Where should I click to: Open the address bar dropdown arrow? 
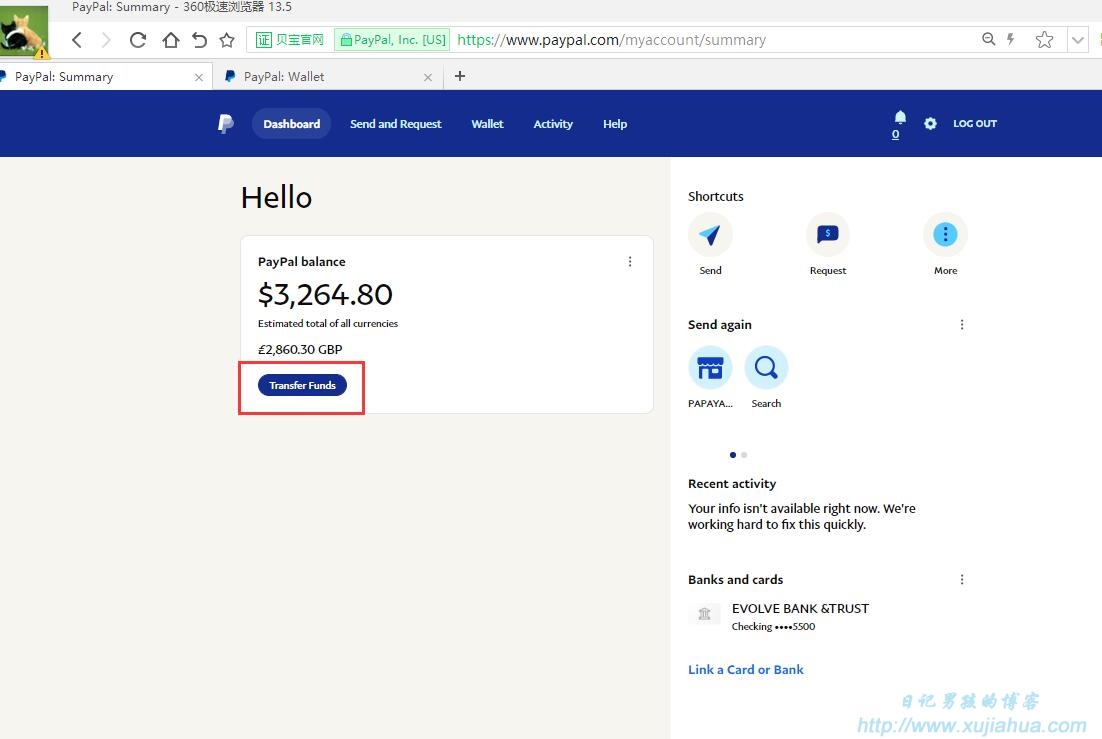[1077, 40]
